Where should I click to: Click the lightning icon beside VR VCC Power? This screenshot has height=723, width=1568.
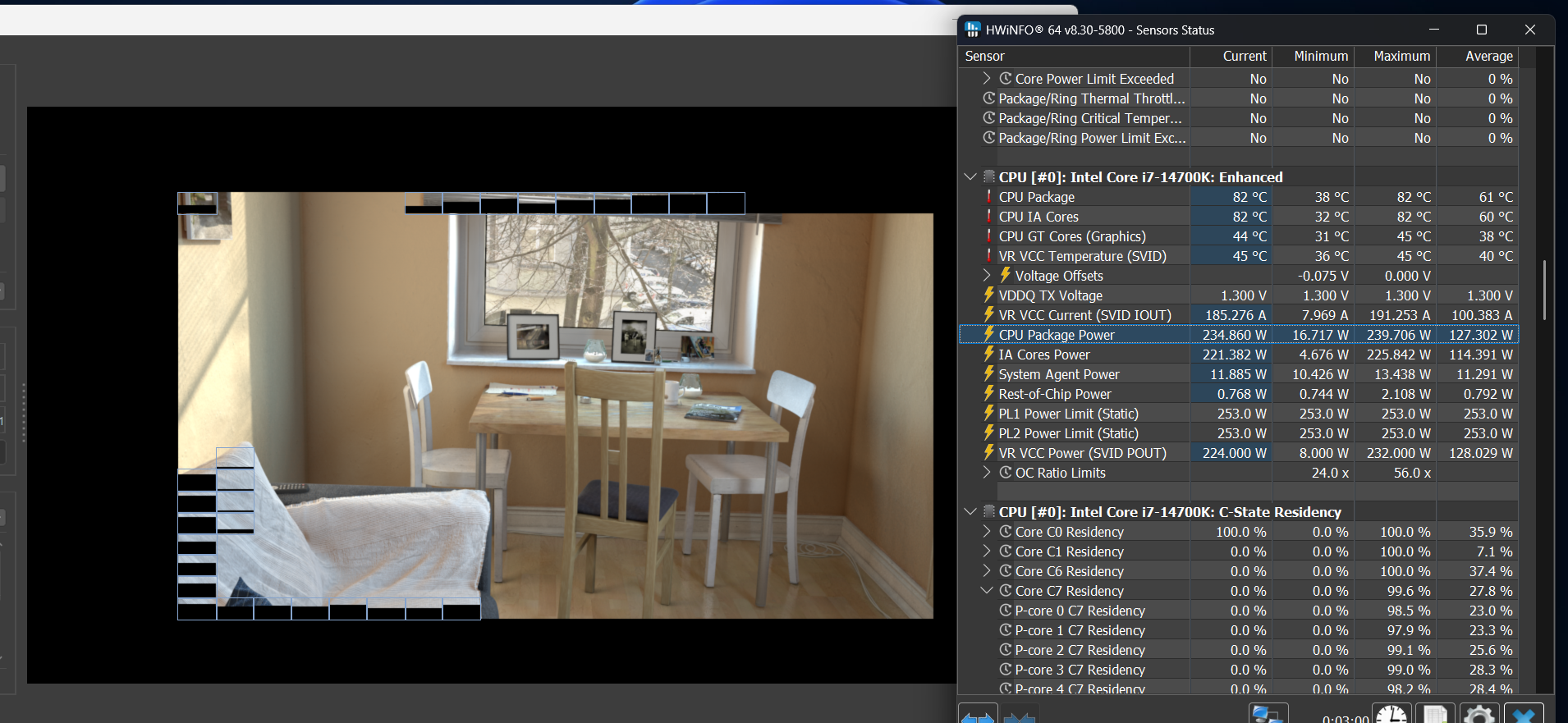pos(988,452)
